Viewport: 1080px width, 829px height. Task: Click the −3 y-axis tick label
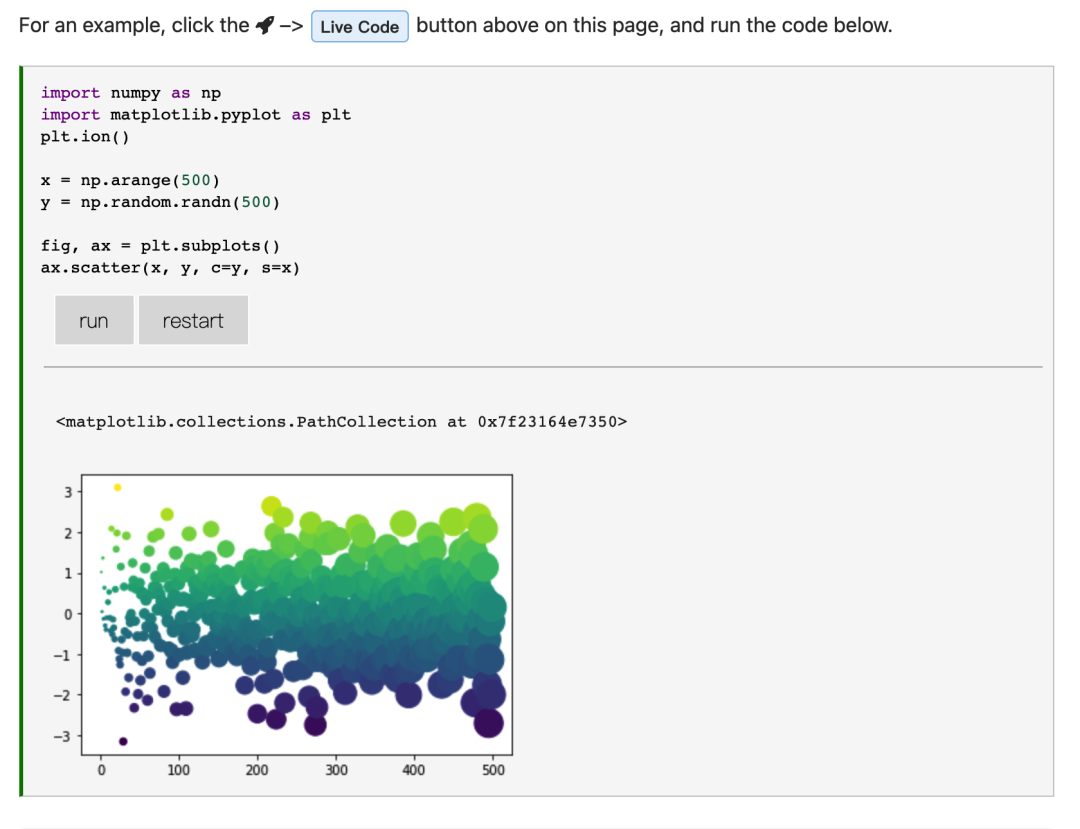pyautogui.click(x=64, y=736)
